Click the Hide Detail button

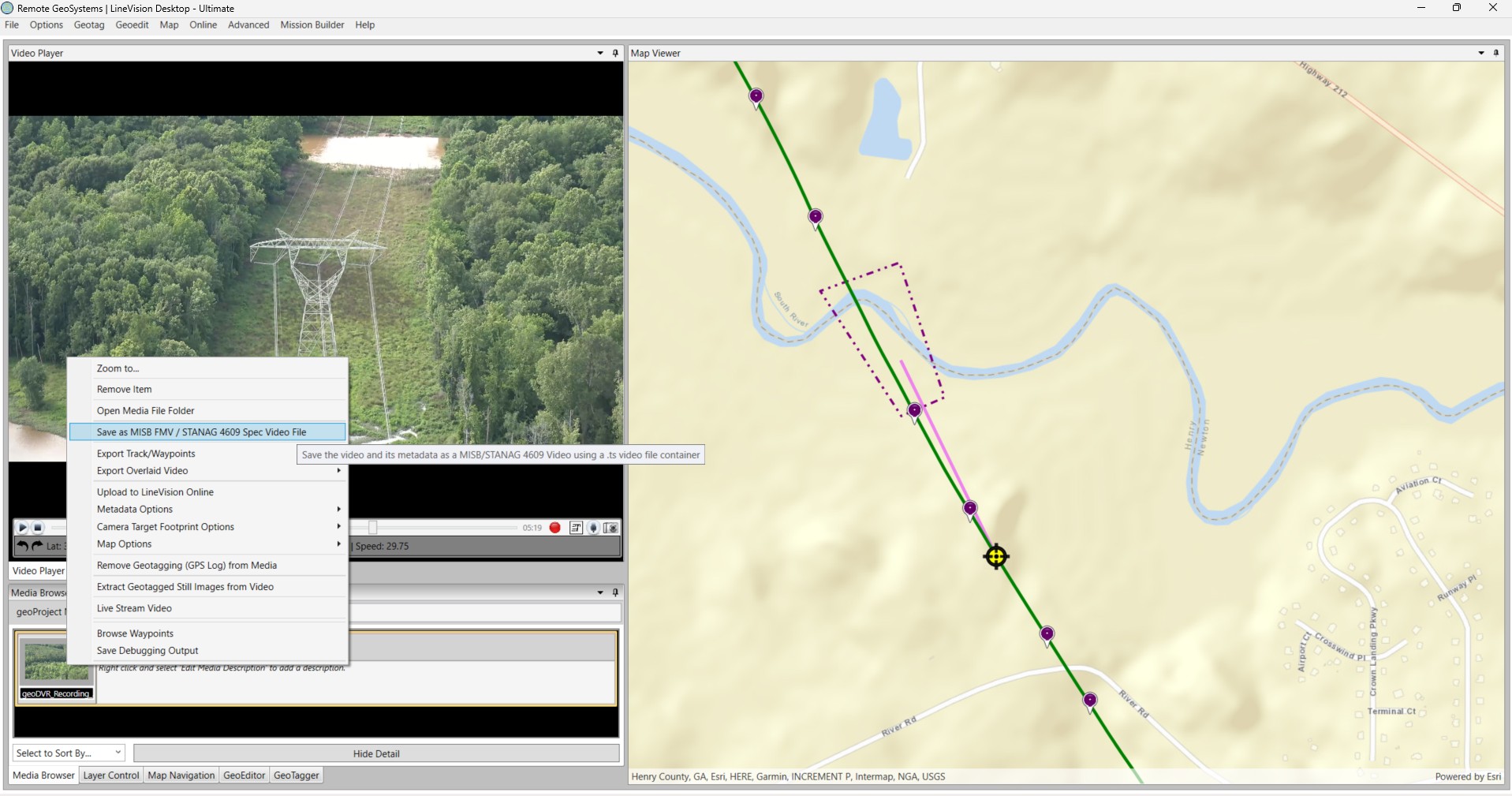click(x=376, y=753)
